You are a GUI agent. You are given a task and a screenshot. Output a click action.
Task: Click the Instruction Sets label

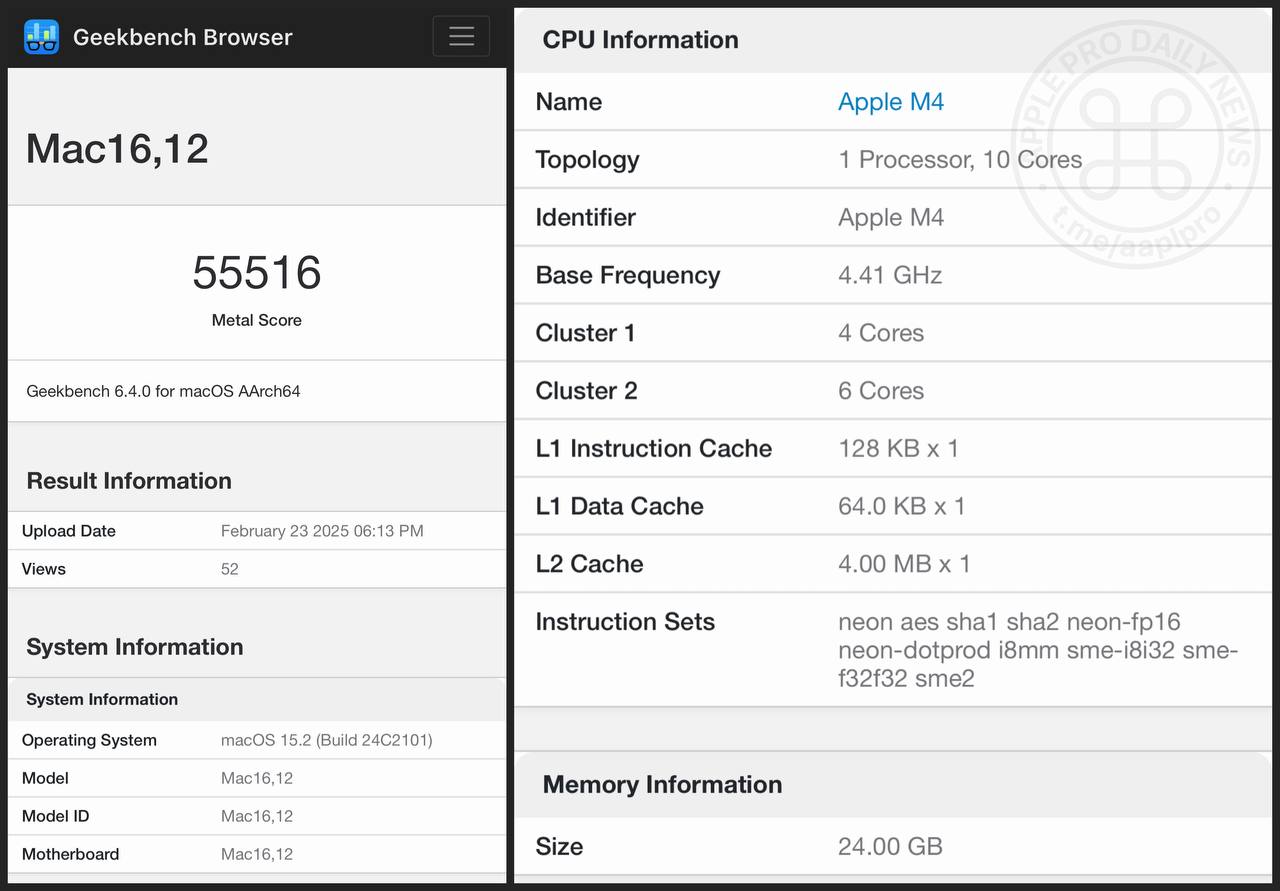tap(626, 622)
